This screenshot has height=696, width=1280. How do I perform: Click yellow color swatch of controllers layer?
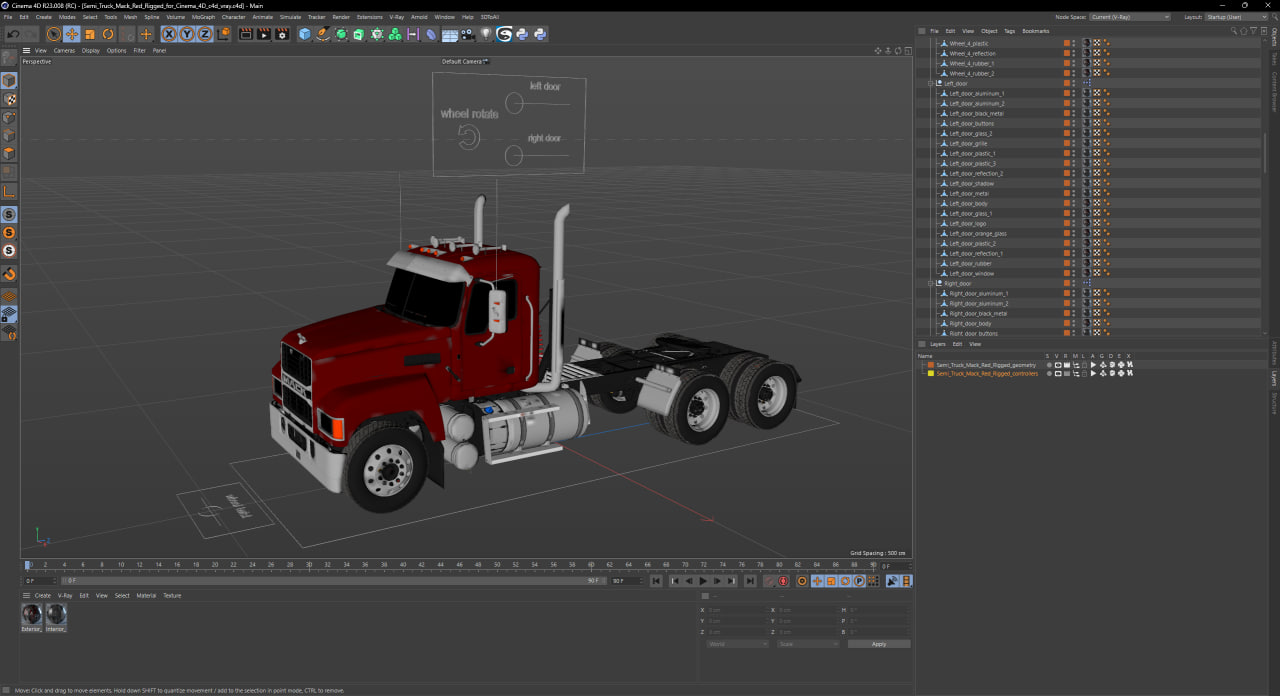[931, 373]
